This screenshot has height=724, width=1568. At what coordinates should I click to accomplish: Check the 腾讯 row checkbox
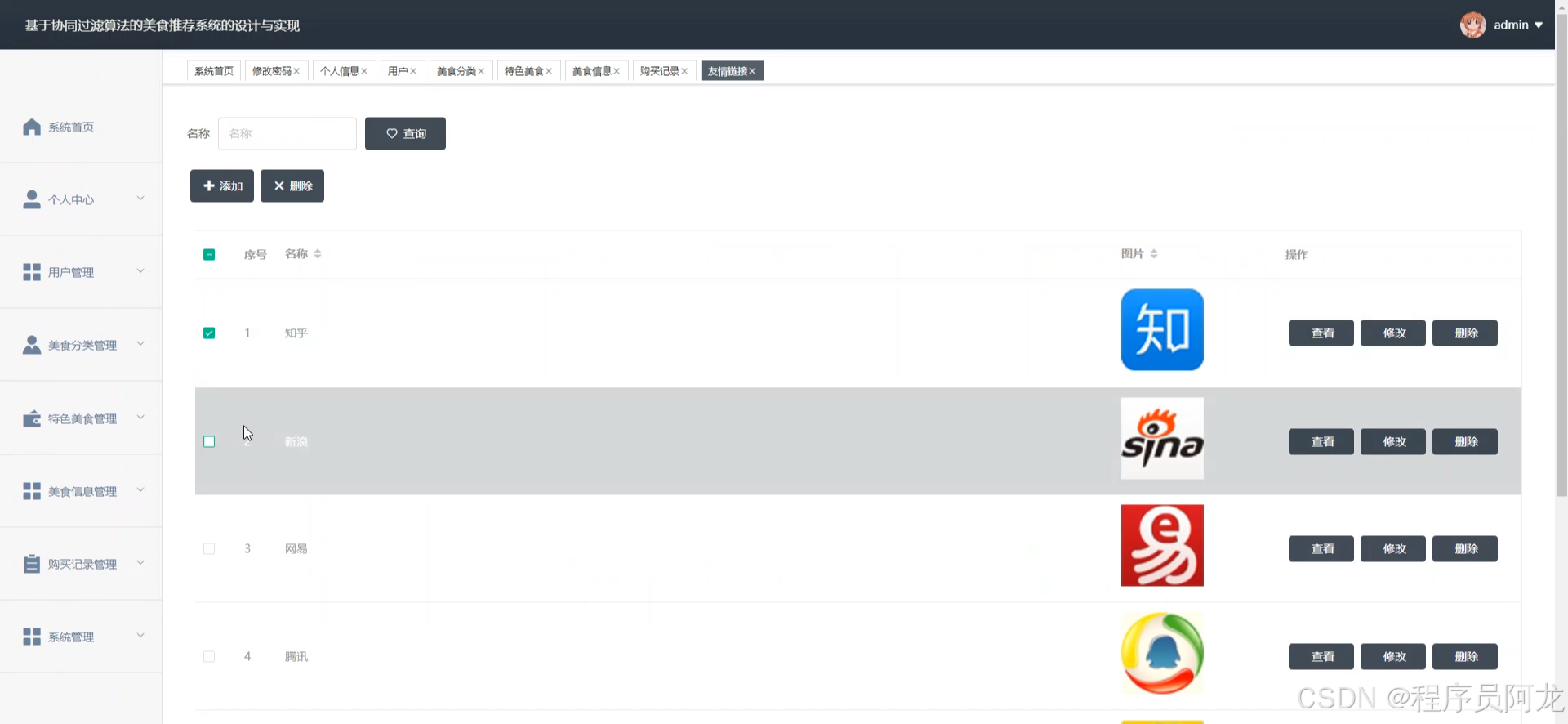coord(209,656)
